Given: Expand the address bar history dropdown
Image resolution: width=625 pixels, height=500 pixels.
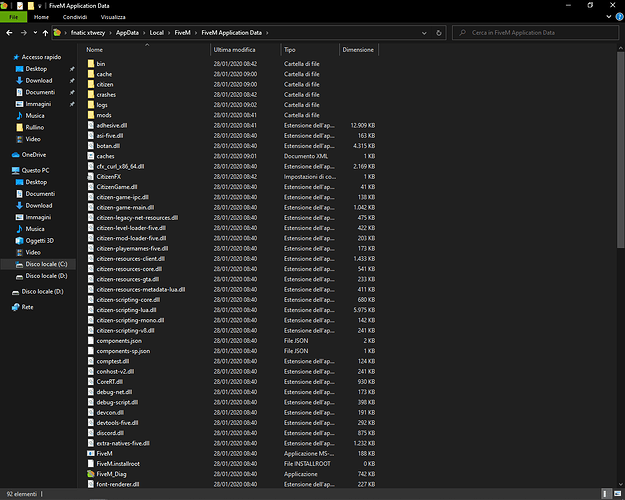Looking at the screenshot, I should point(424,33).
